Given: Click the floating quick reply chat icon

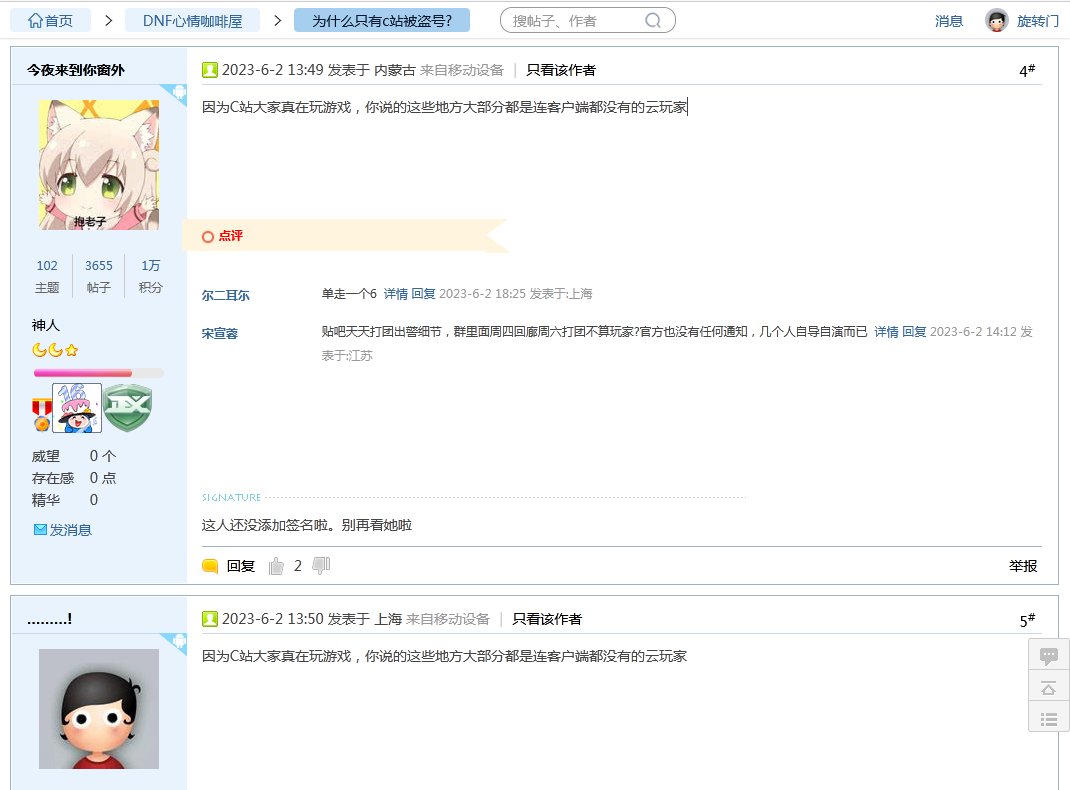Looking at the screenshot, I should coord(1049,656).
